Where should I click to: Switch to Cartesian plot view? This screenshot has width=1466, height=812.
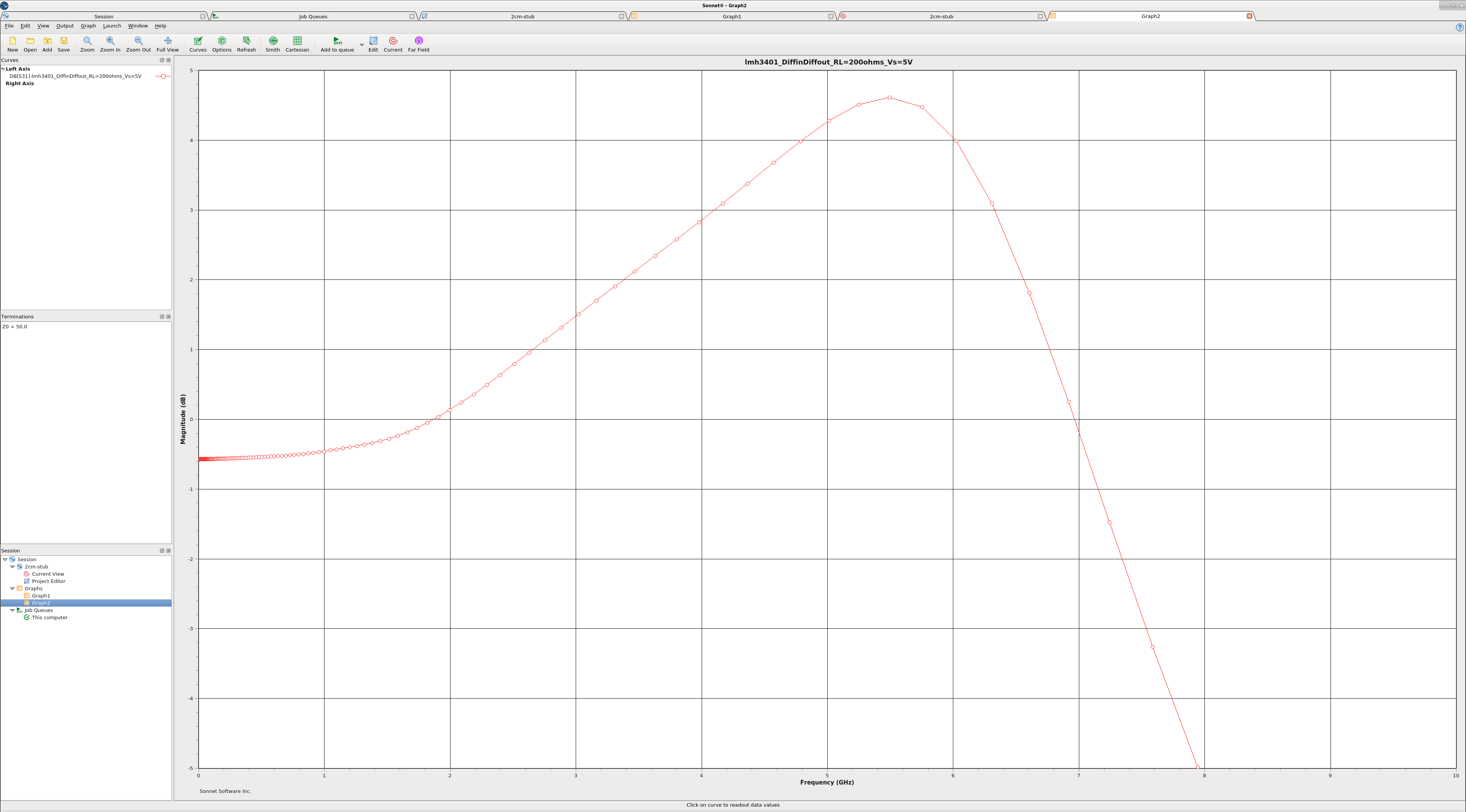[x=297, y=44]
